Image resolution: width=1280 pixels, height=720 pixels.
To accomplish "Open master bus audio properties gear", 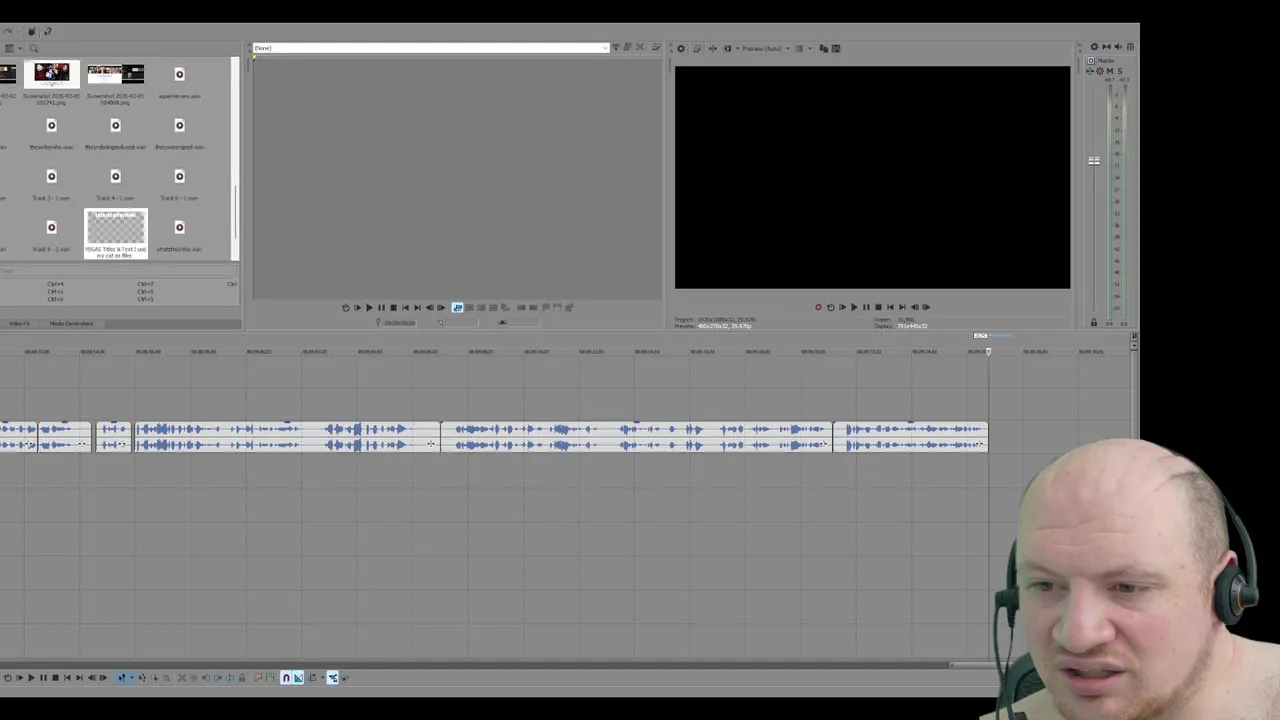I will coord(1094,47).
